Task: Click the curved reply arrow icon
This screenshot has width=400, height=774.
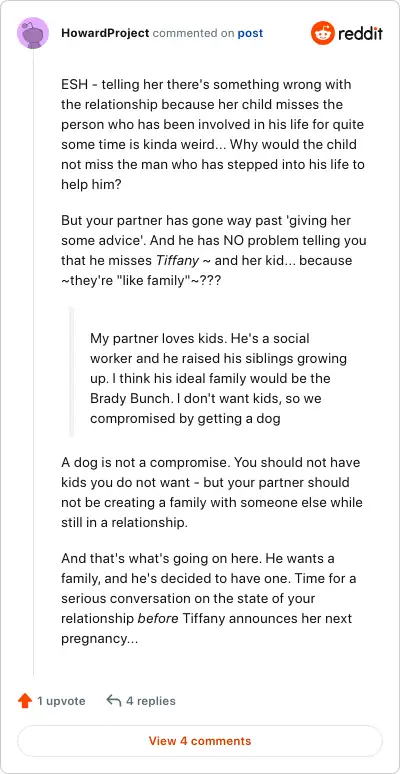Action: (x=114, y=700)
